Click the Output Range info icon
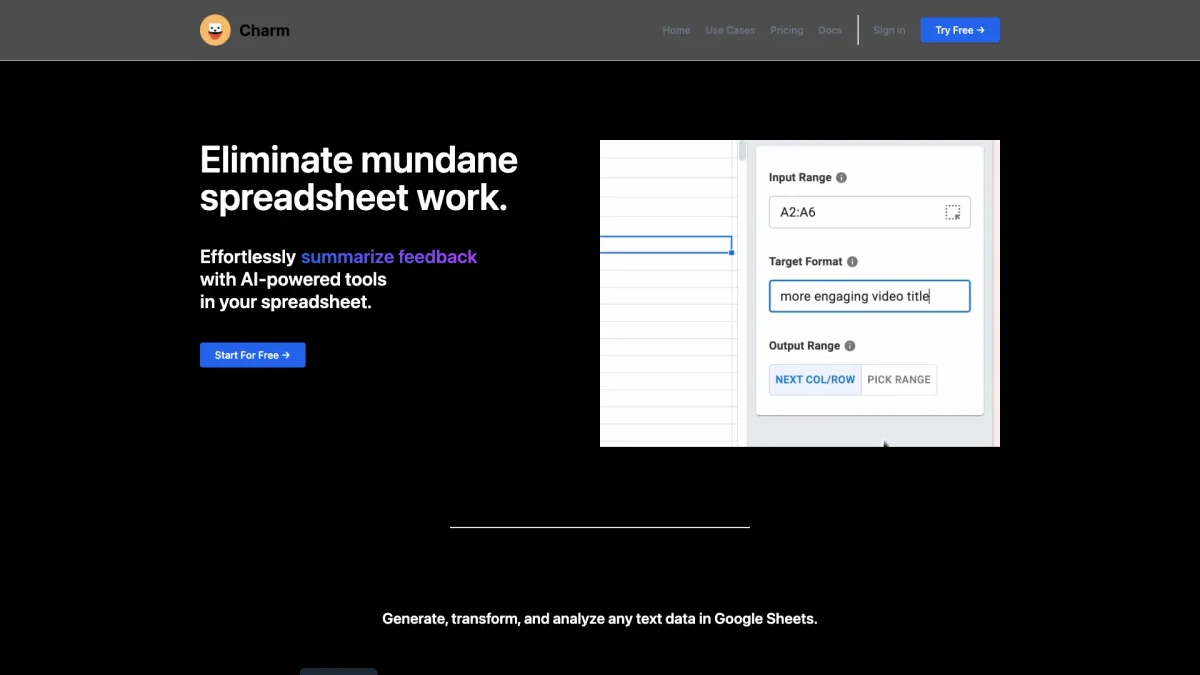This screenshot has width=1200, height=675. (850, 346)
